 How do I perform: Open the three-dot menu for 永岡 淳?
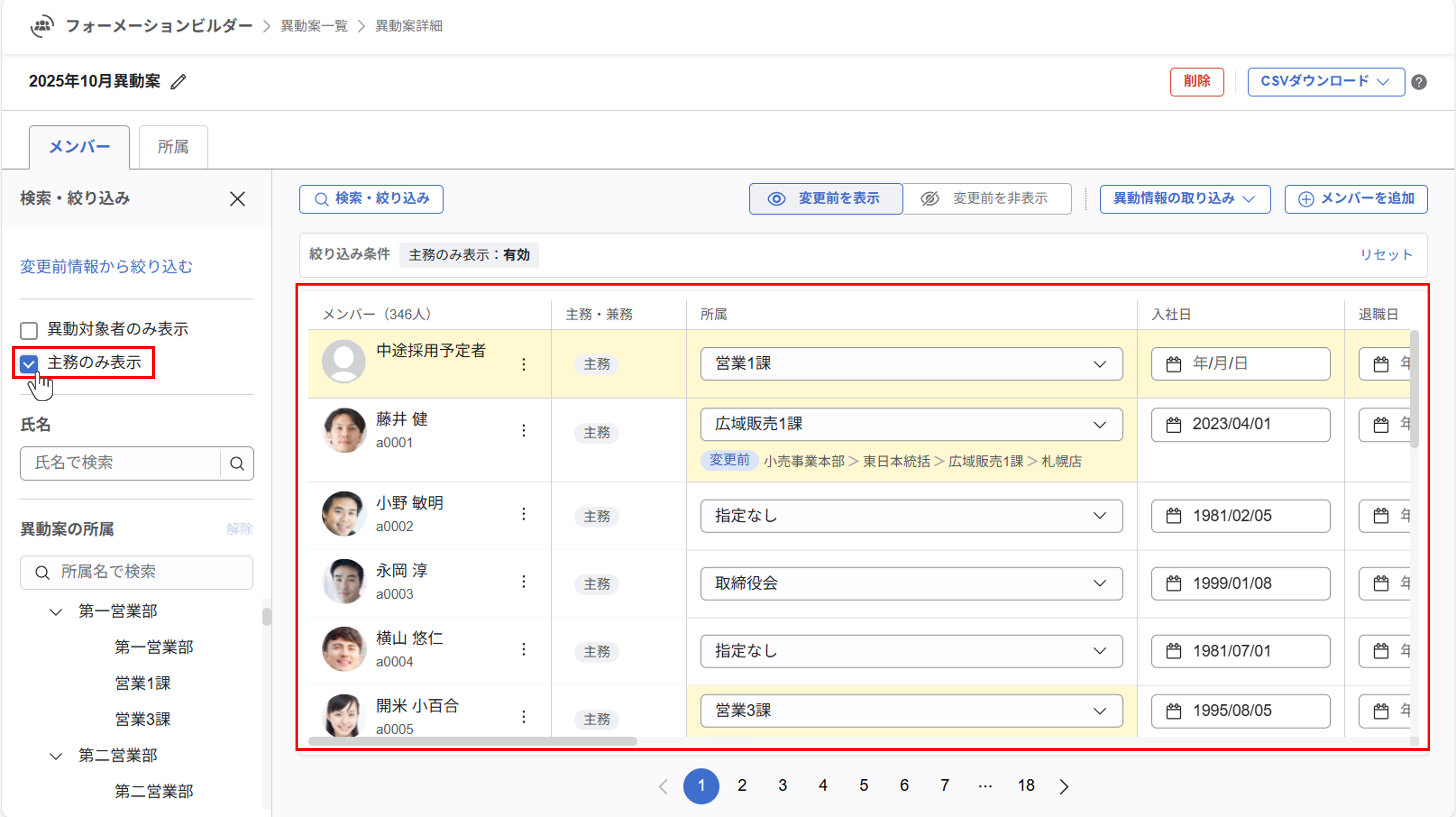coord(524,582)
